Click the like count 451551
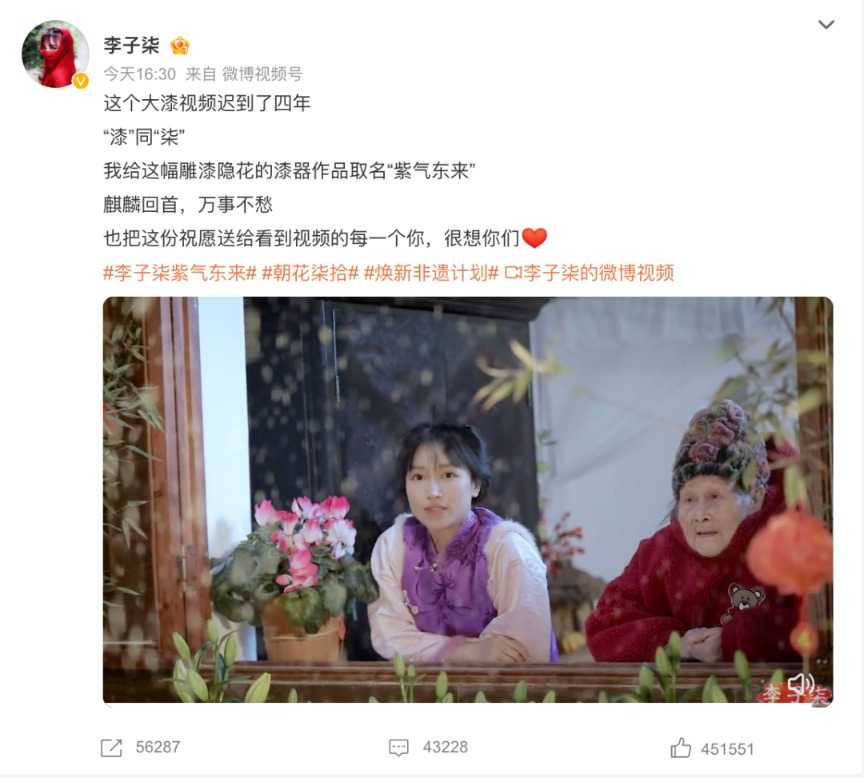Screen dimensions: 864x778 point(727,749)
